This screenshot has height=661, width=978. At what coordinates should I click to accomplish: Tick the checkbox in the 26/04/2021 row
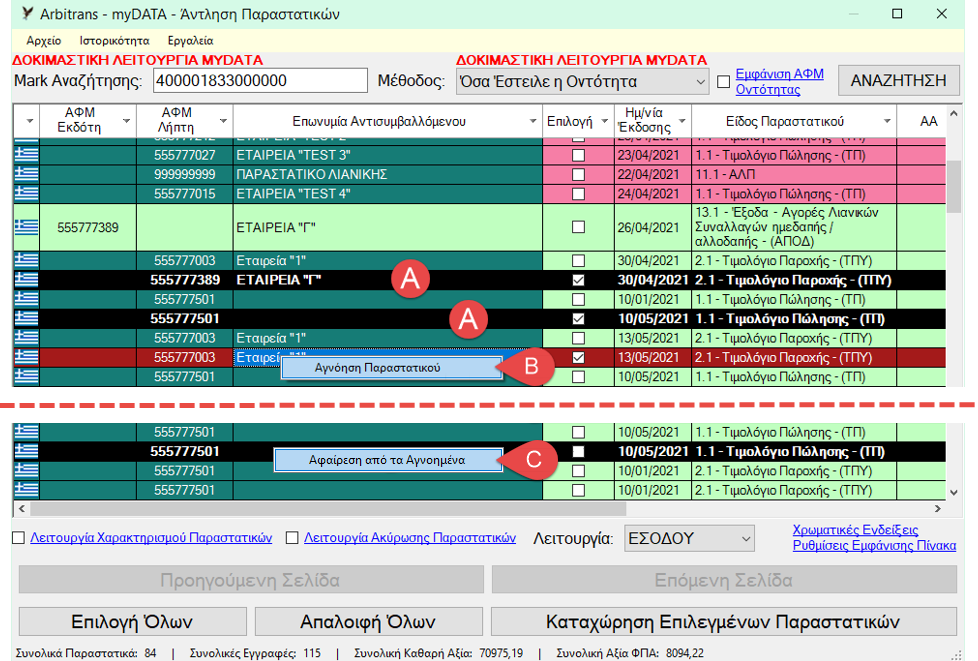click(x=578, y=227)
